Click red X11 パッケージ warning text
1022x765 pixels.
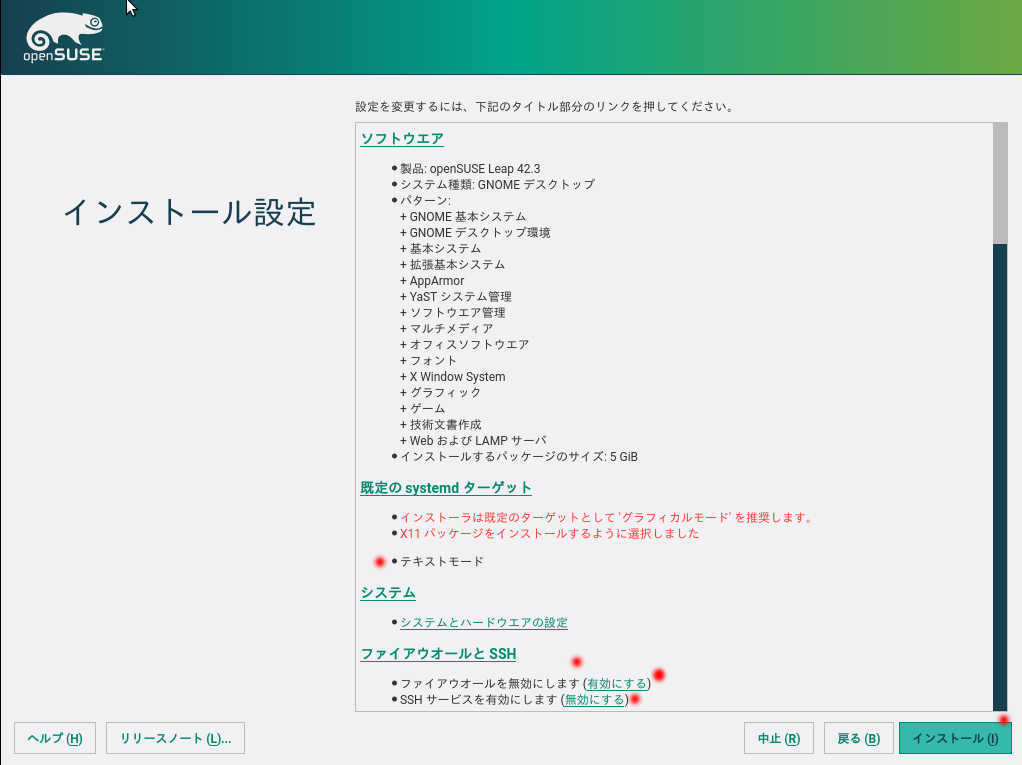click(x=549, y=533)
